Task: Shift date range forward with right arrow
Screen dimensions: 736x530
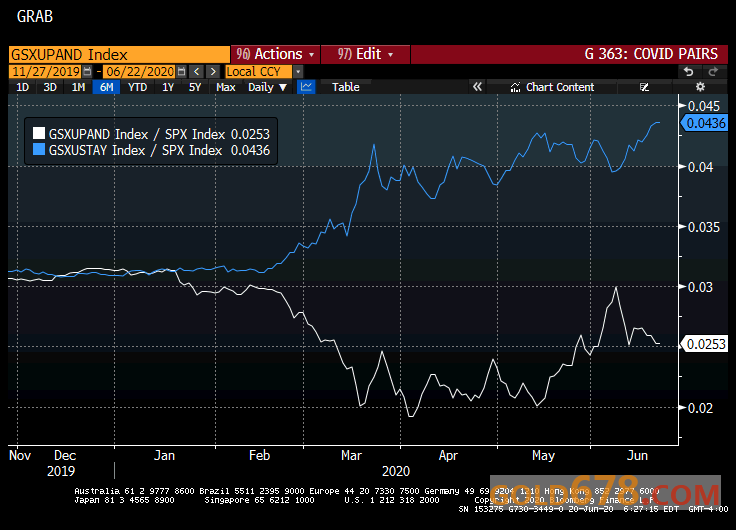Action: (212, 72)
